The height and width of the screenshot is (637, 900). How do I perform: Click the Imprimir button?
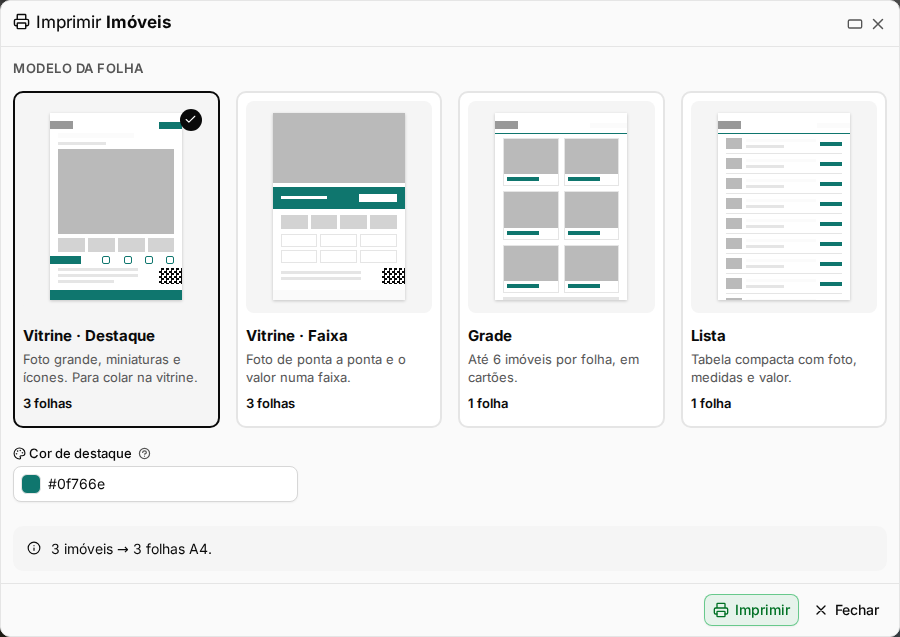[751, 610]
